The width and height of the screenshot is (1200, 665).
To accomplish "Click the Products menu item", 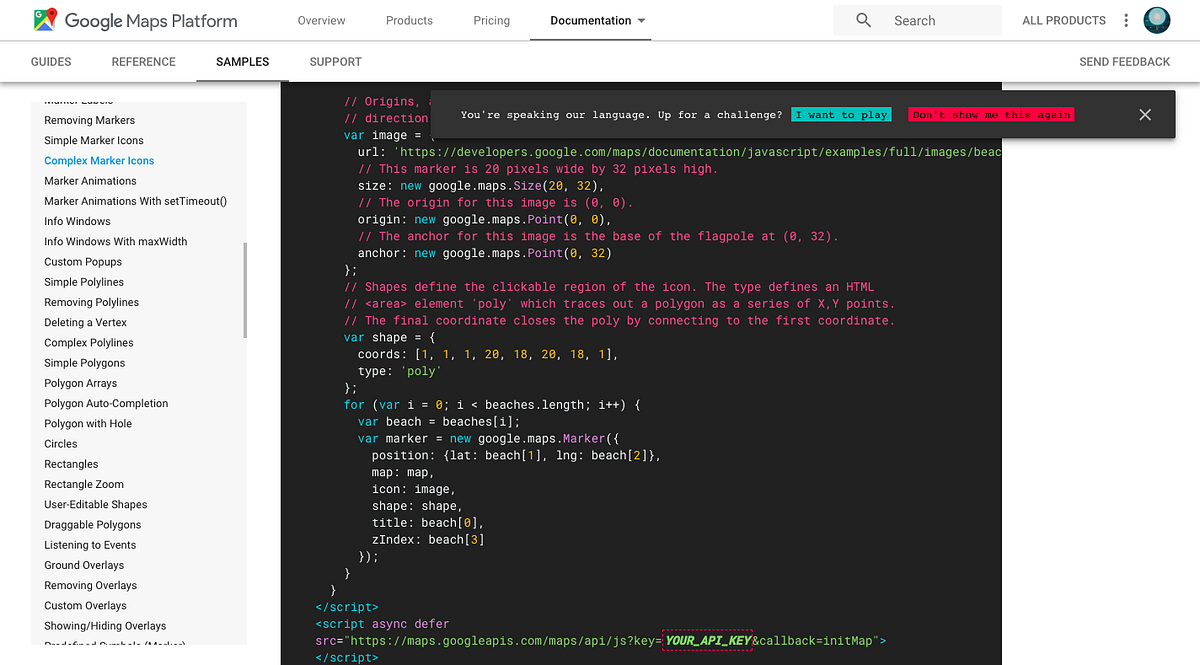I will (x=409, y=19).
